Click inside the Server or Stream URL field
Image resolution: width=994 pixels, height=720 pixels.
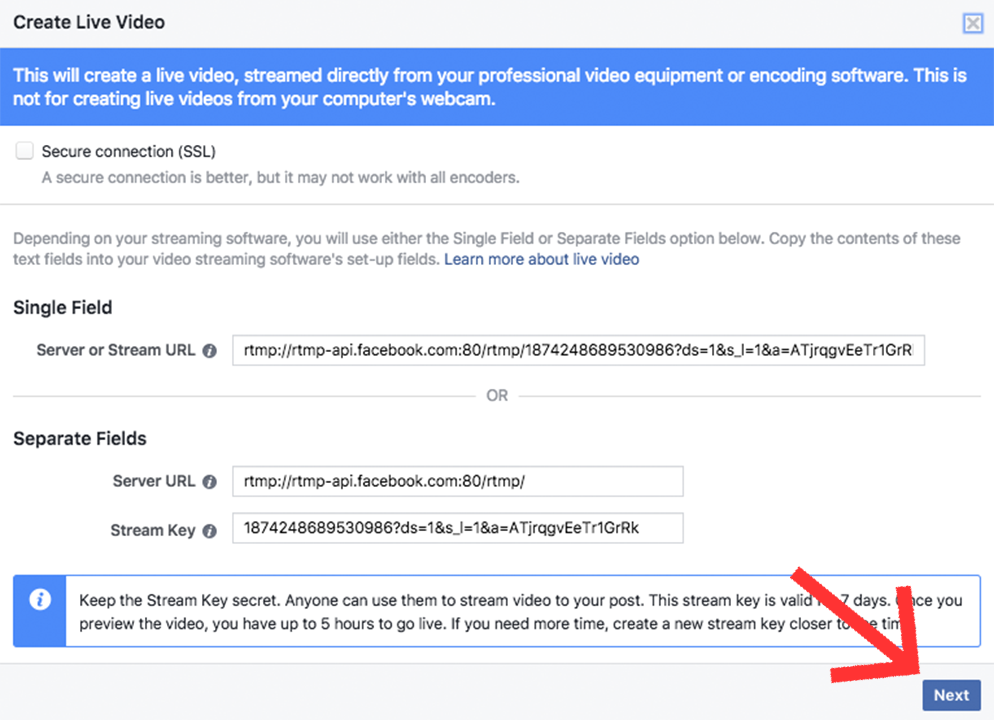(578, 351)
